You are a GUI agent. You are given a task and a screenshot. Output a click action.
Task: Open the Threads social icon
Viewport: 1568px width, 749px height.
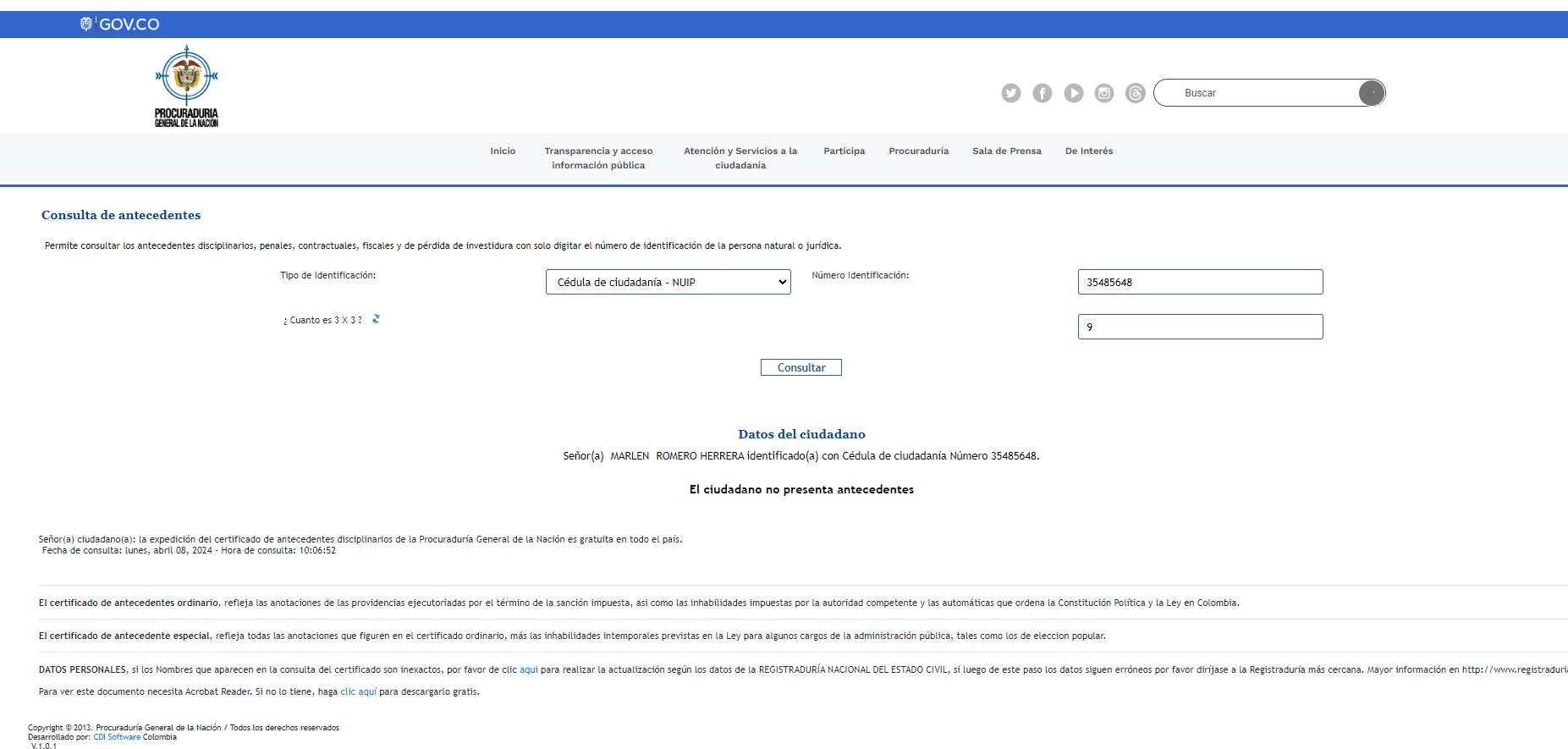point(1136,93)
